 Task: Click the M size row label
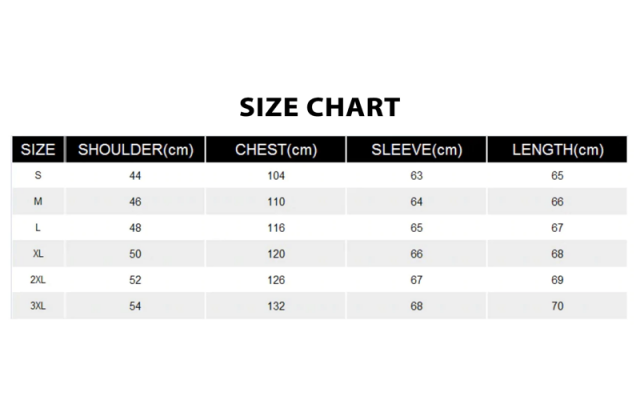pyautogui.click(x=38, y=201)
